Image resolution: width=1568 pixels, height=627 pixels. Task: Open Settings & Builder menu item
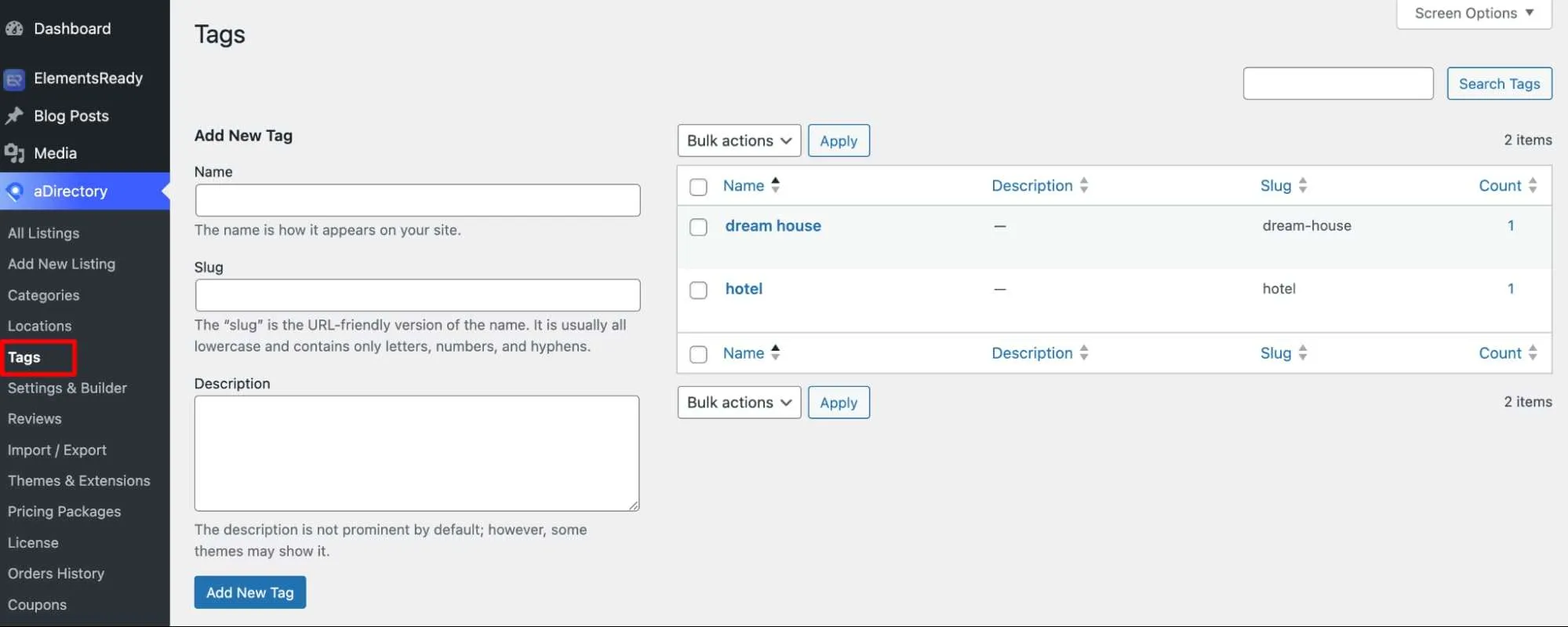tap(67, 388)
